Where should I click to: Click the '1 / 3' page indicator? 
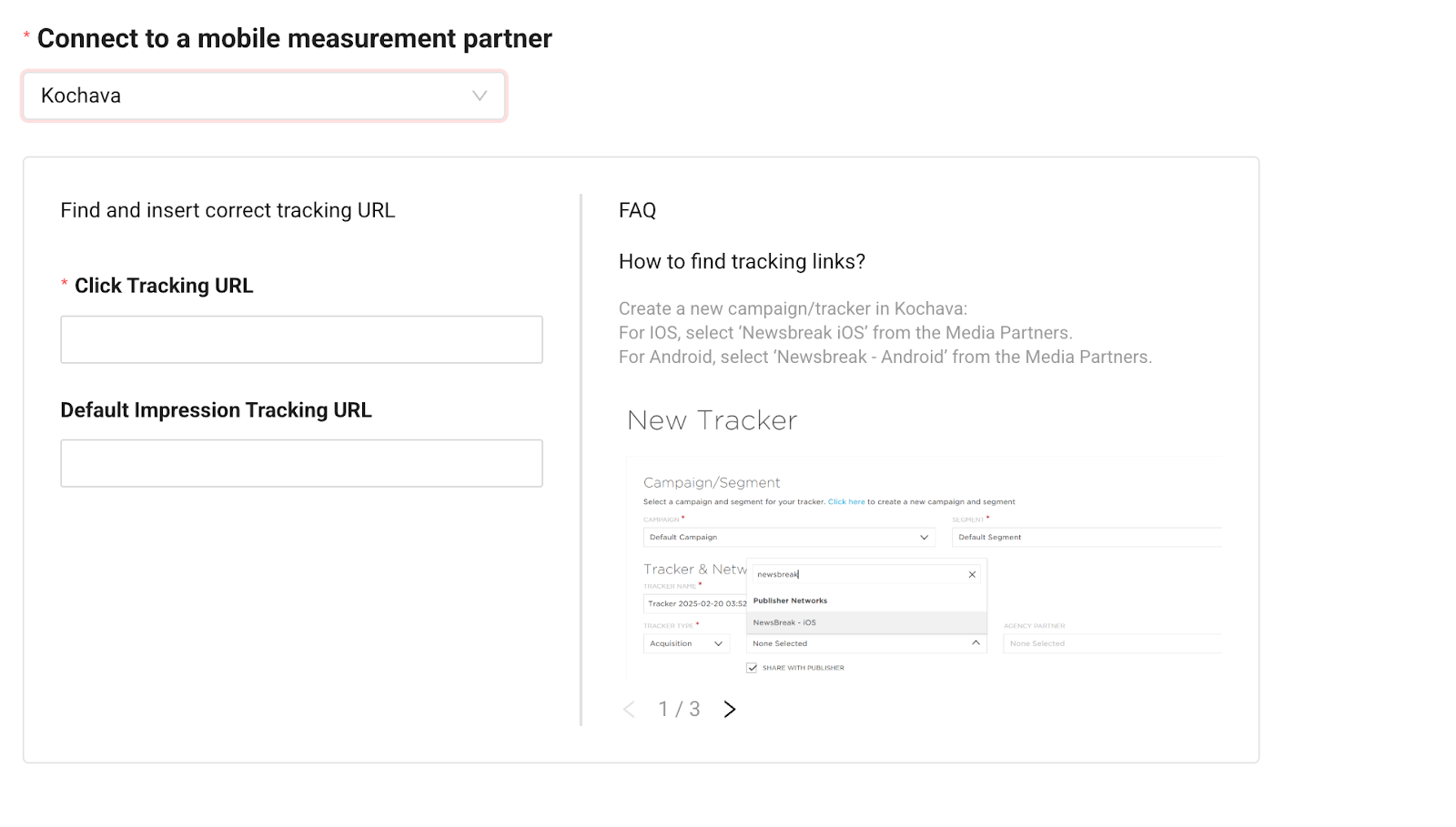[x=680, y=709]
